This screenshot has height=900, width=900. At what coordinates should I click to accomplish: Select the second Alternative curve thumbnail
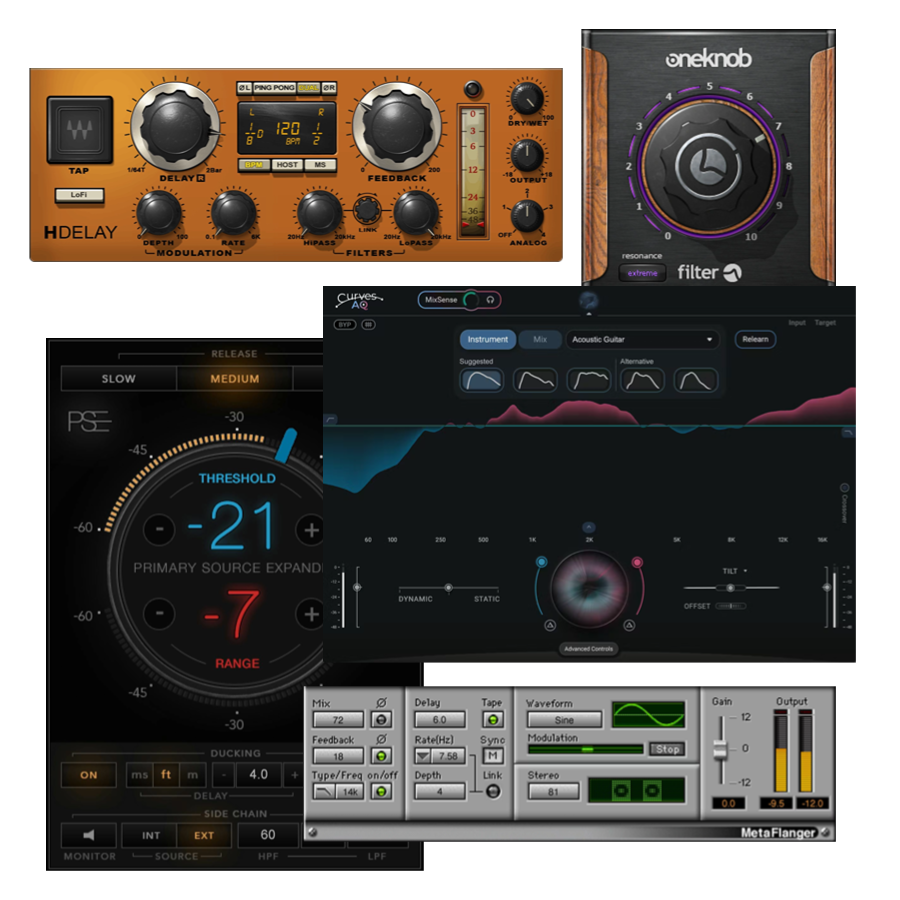click(696, 381)
